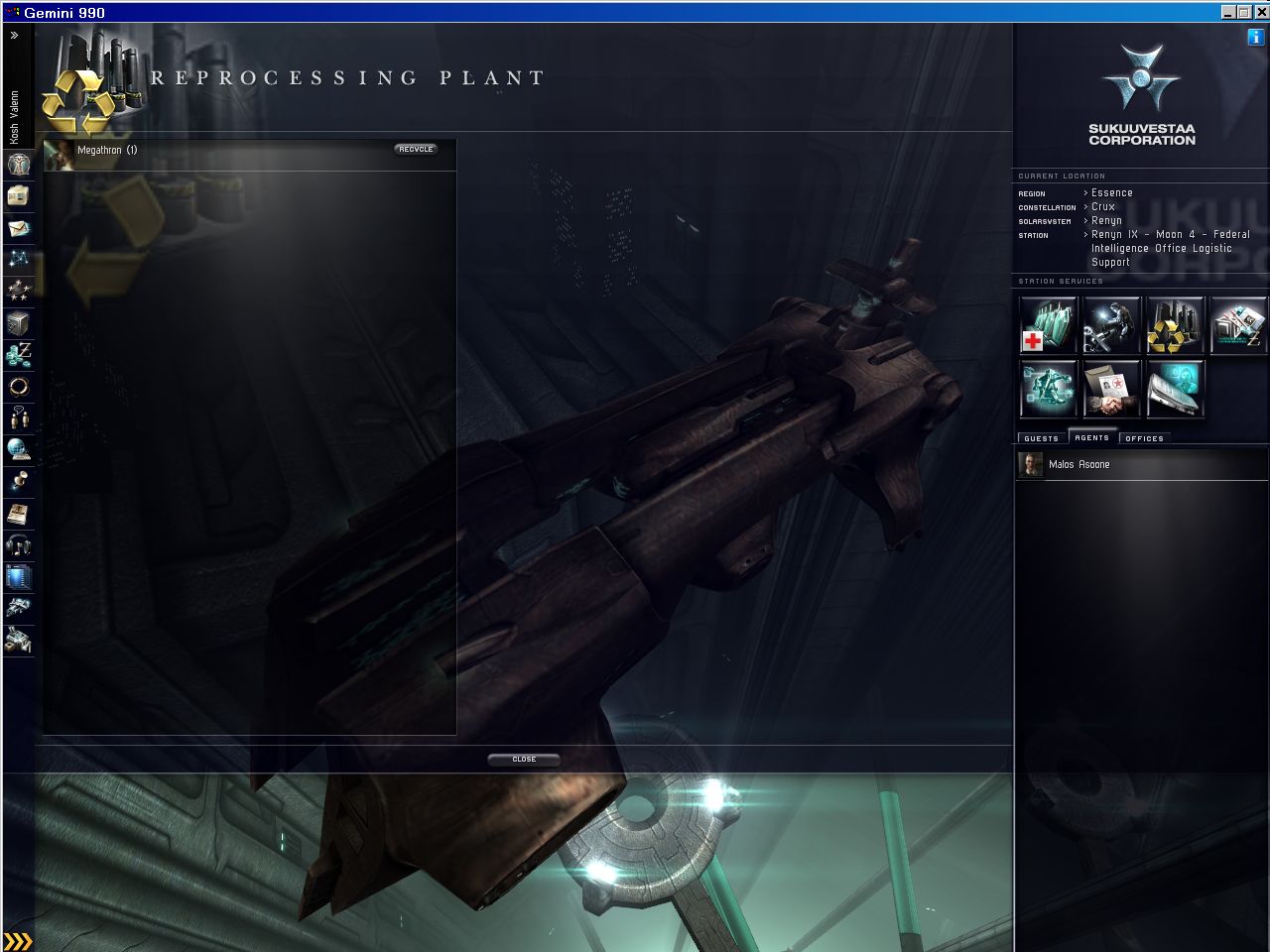1270x952 pixels.
Task: Open the Clone Bay medical service
Action: (x=1049, y=325)
